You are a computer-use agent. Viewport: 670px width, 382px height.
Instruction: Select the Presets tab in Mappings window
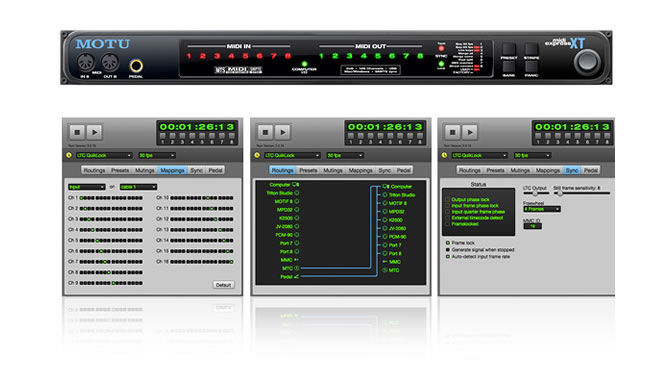tap(120, 170)
